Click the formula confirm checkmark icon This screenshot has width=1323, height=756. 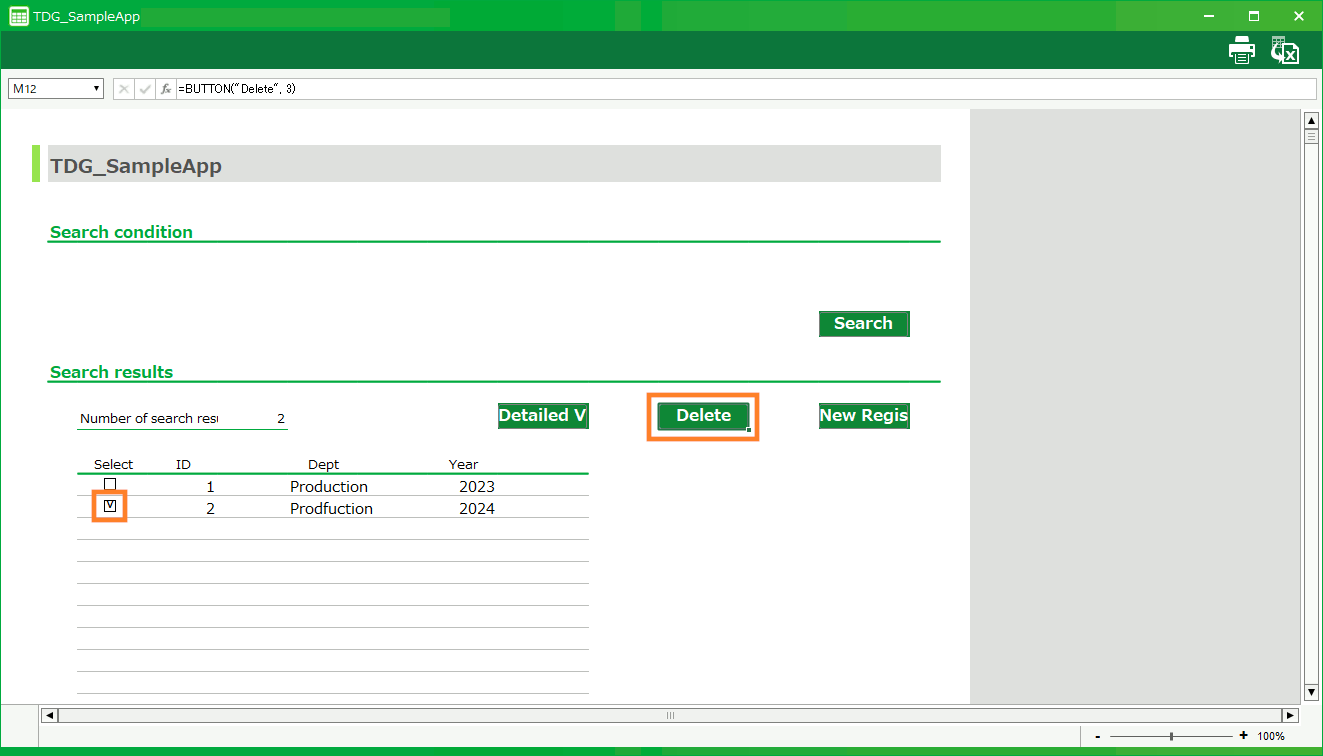(145, 89)
